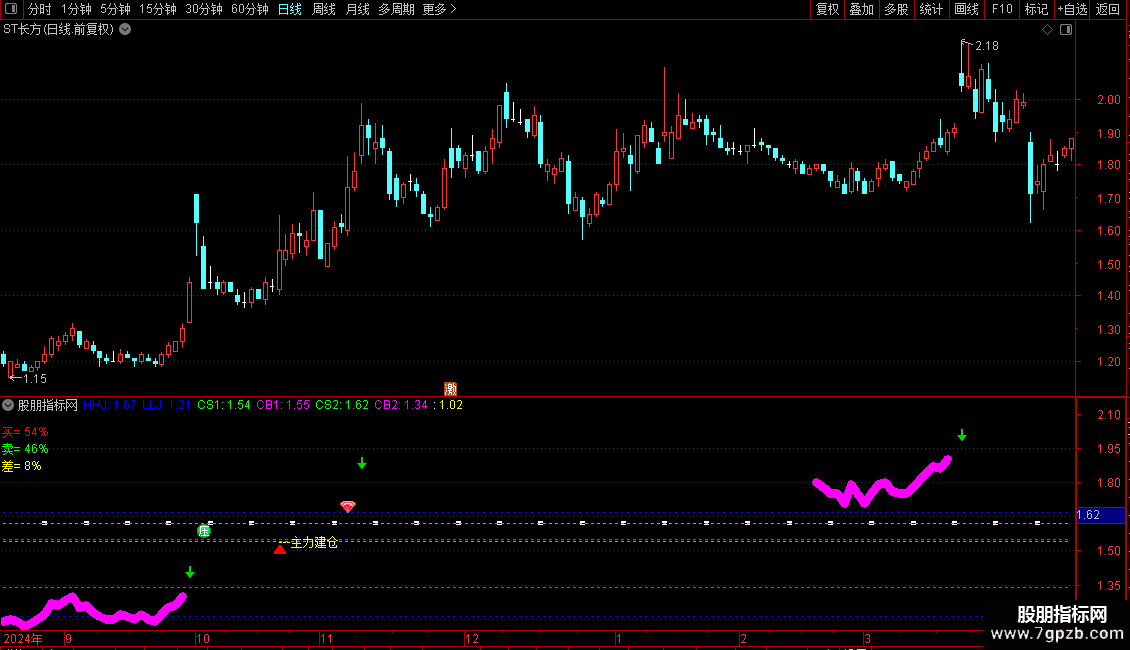Click the green 压 circle marker

pyautogui.click(x=204, y=531)
